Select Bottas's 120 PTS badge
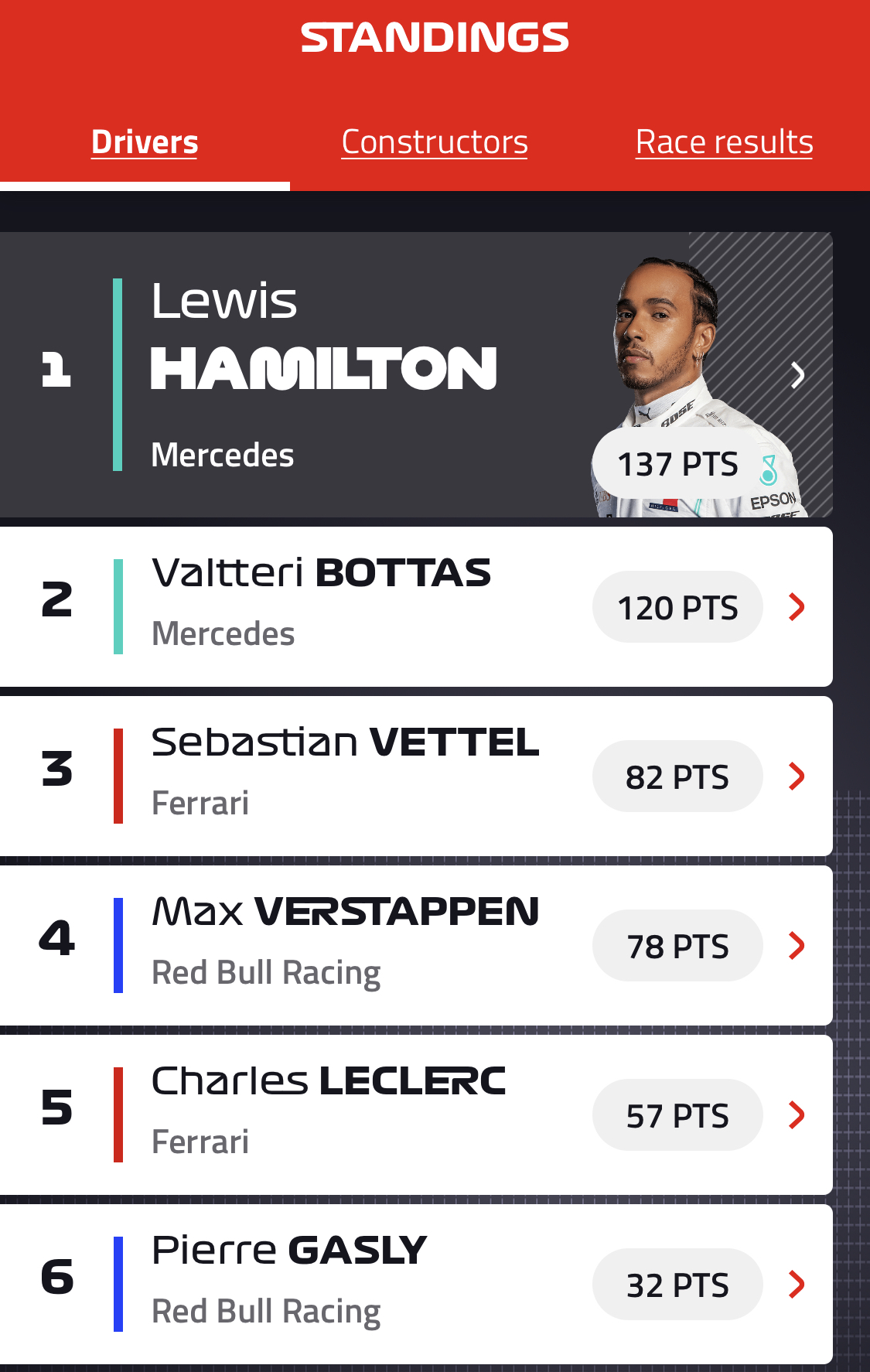This screenshot has height=1372, width=870. pos(677,608)
